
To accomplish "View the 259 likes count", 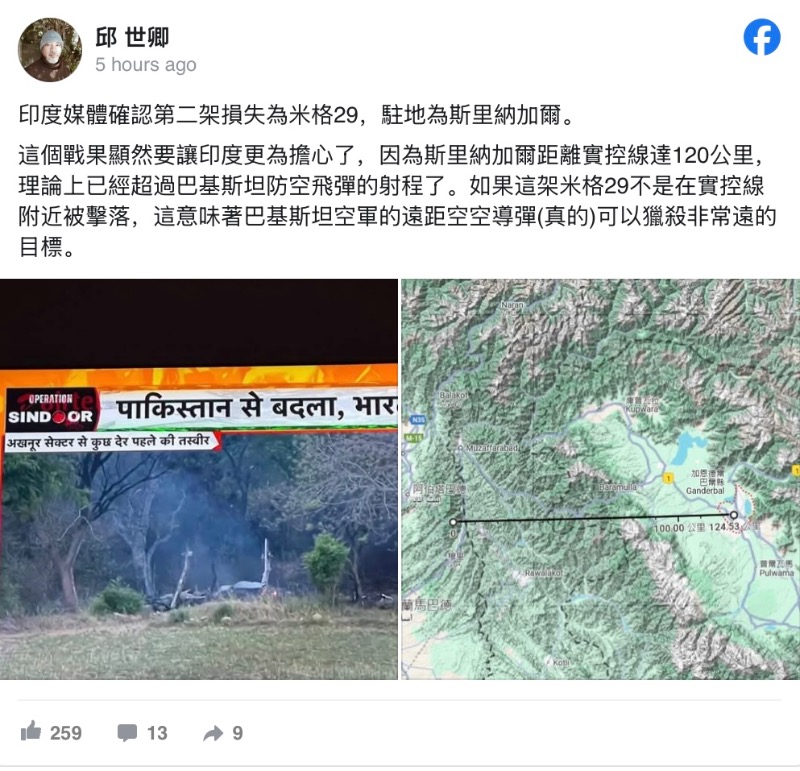I will [66, 733].
